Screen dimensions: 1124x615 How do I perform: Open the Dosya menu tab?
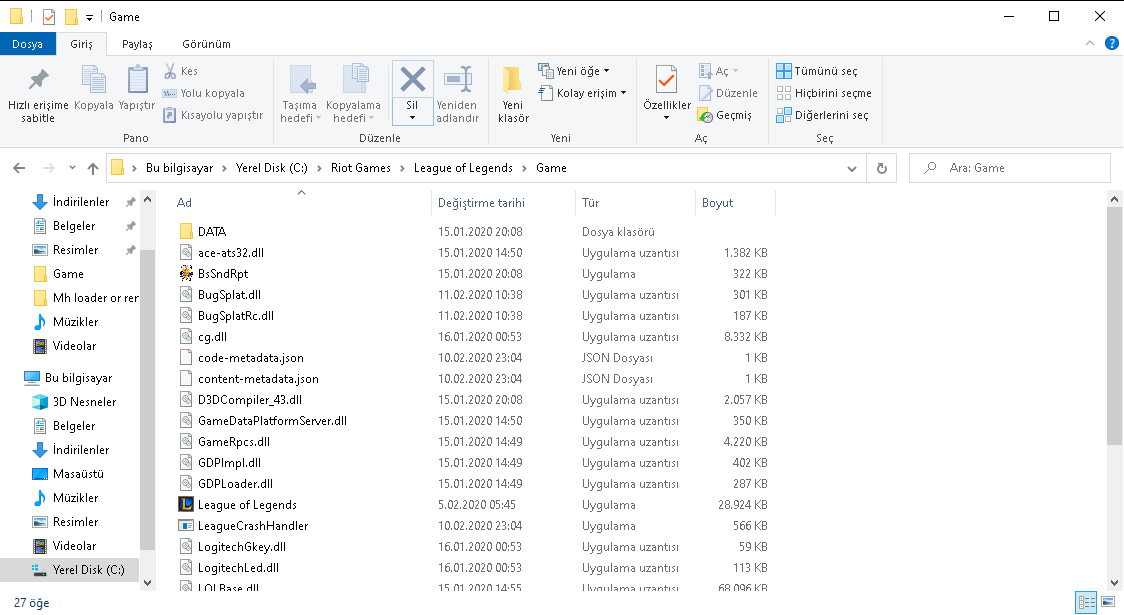[27, 44]
